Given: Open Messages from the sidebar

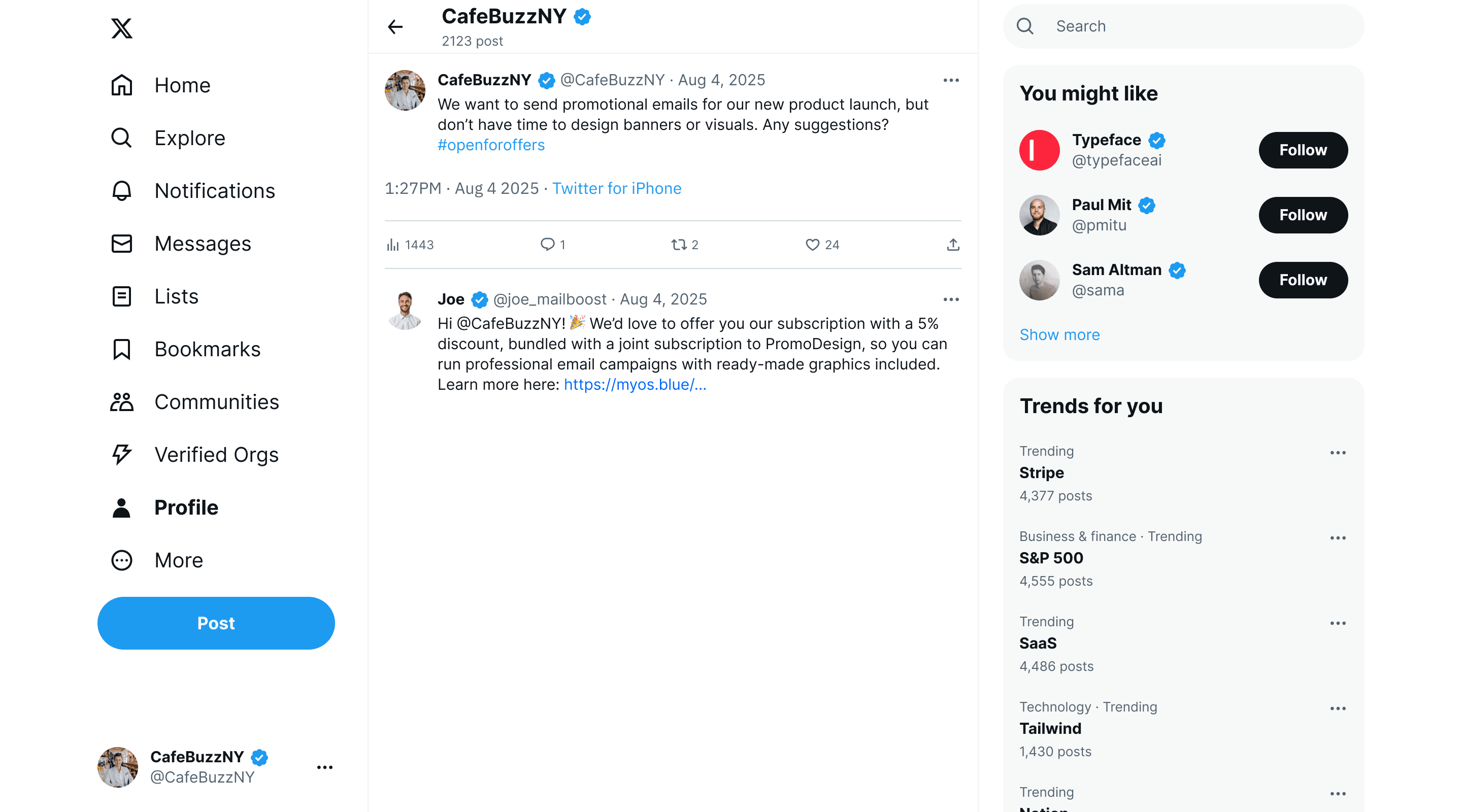Looking at the screenshot, I should point(203,244).
